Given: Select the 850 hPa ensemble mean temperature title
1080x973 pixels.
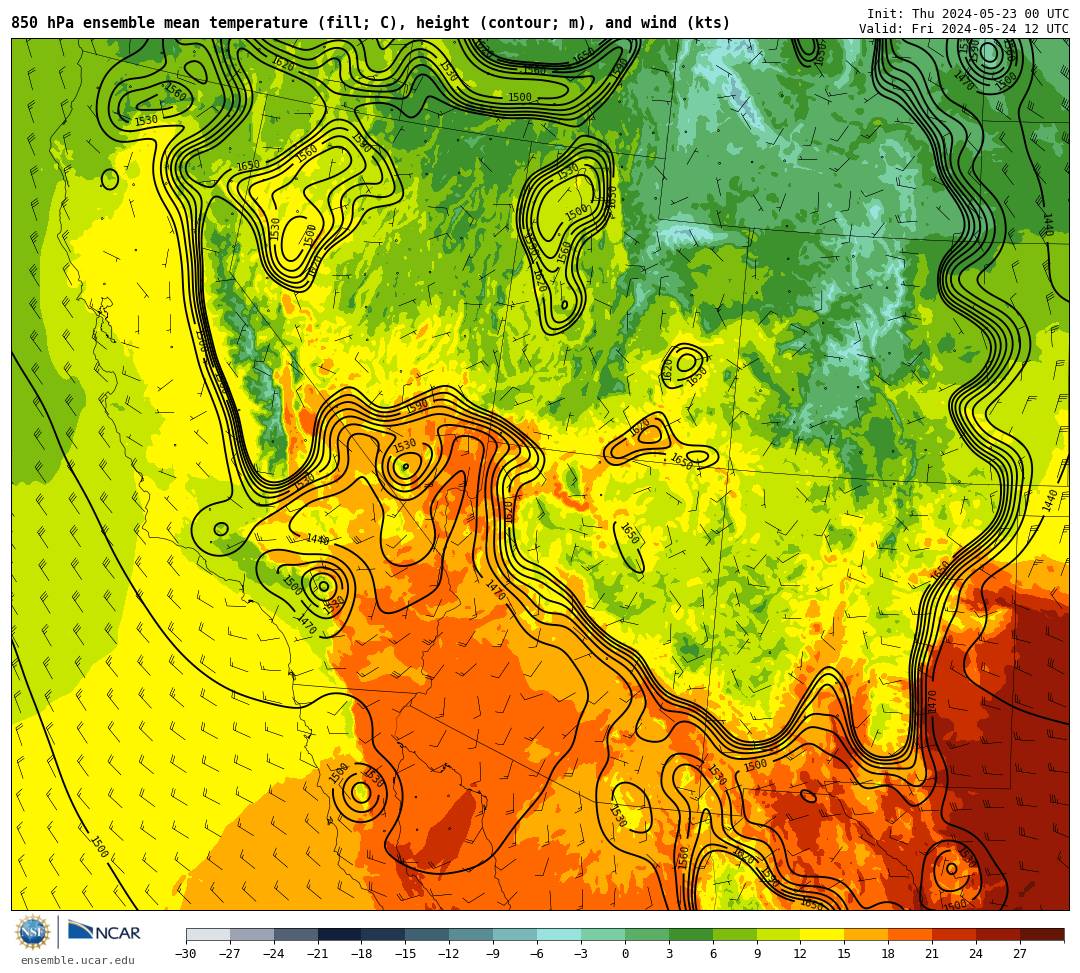Looking at the screenshot, I should pyautogui.click(x=371, y=23).
